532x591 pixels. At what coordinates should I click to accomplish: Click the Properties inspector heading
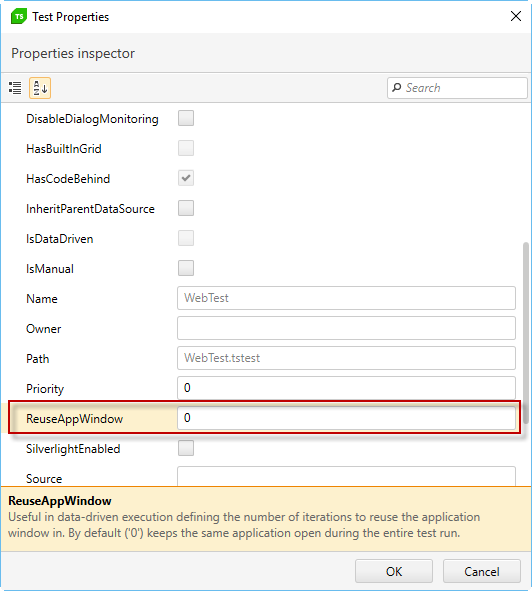click(73, 54)
